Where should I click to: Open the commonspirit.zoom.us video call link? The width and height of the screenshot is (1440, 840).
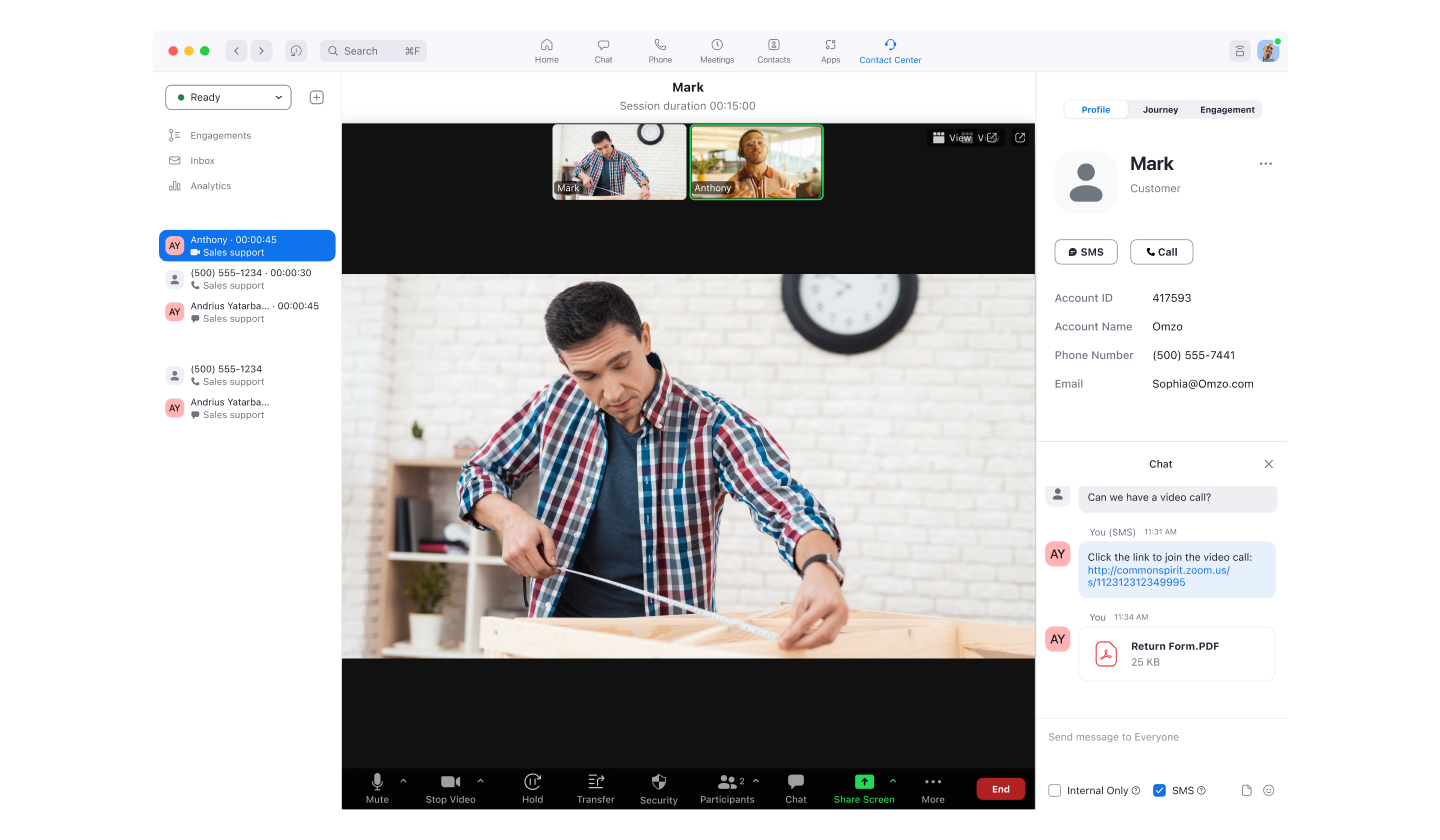(x=1158, y=576)
